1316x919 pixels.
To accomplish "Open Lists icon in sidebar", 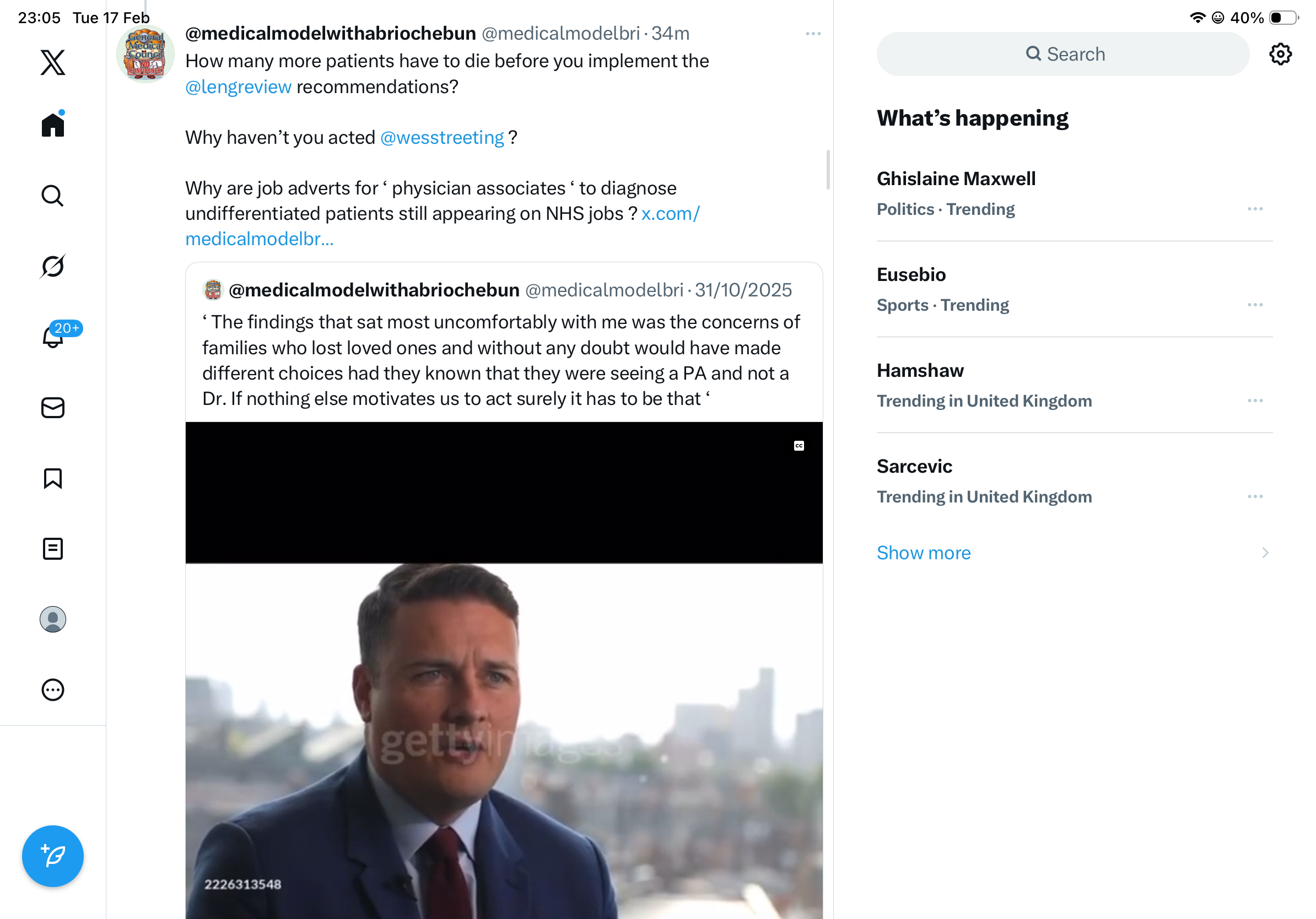I will (x=53, y=549).
